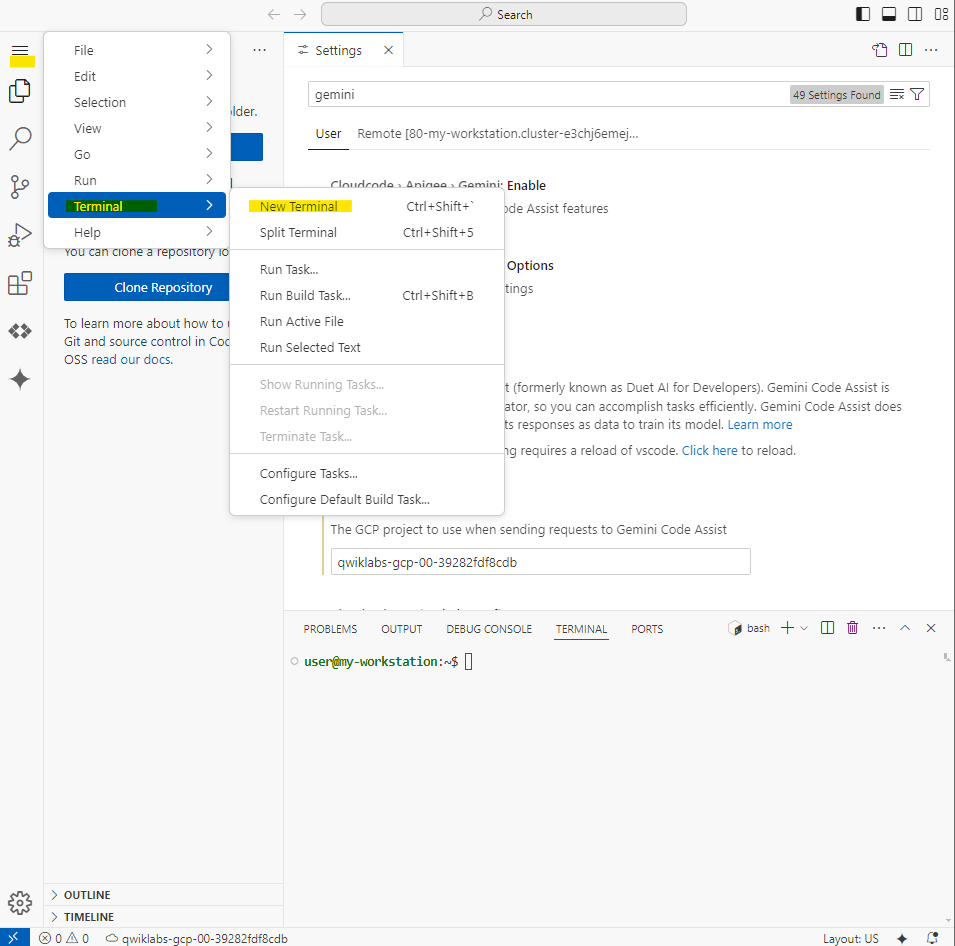
Task: Go back using the navigation arrow
Action: coord(274,14)
